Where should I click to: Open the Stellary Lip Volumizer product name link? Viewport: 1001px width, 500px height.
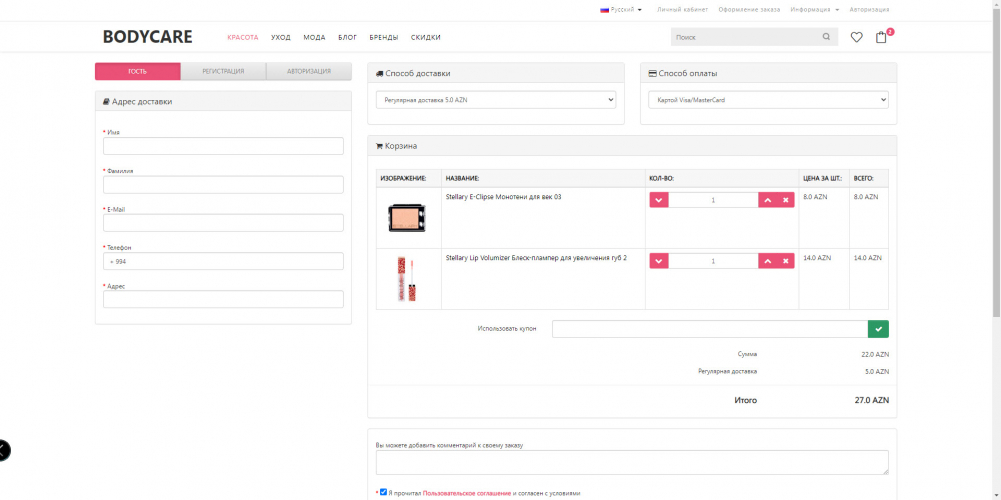coord(536,258)
